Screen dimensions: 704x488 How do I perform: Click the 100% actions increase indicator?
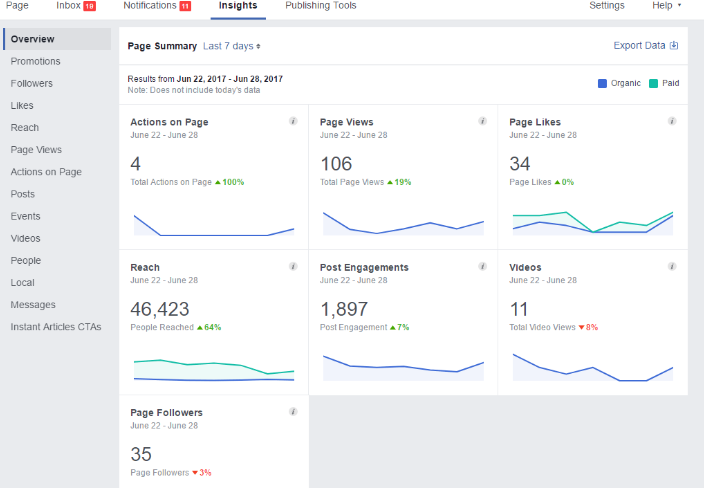(x=230, y=182)
